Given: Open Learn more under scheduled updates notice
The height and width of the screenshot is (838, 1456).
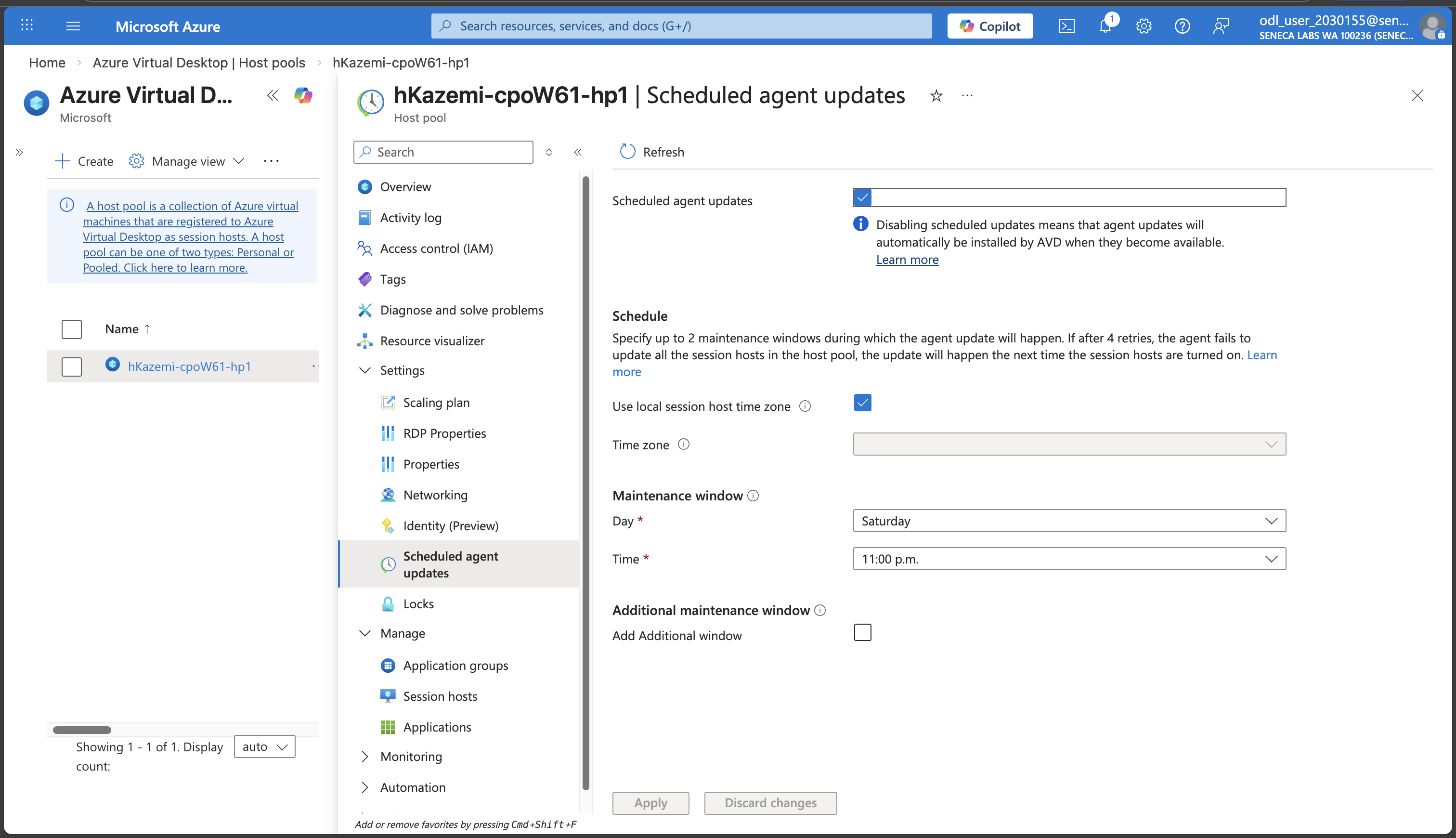Looking at the screenshot, I should click(x=907, y=260).
